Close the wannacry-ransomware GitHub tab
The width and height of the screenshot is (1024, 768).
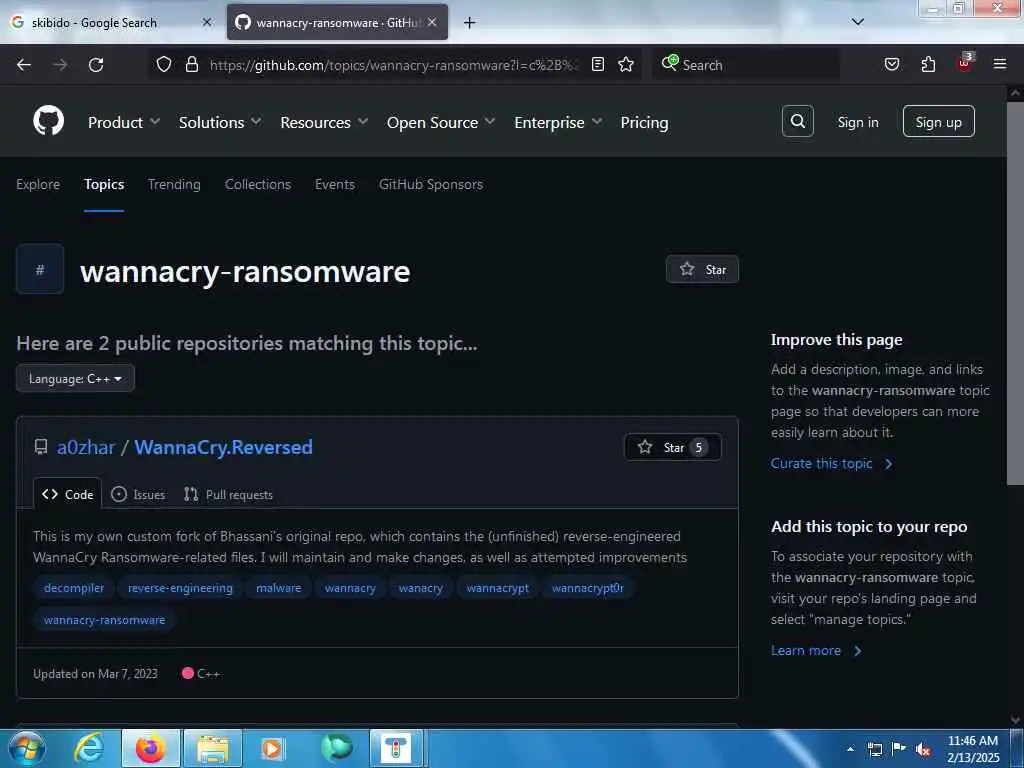(x=432, y=22)
